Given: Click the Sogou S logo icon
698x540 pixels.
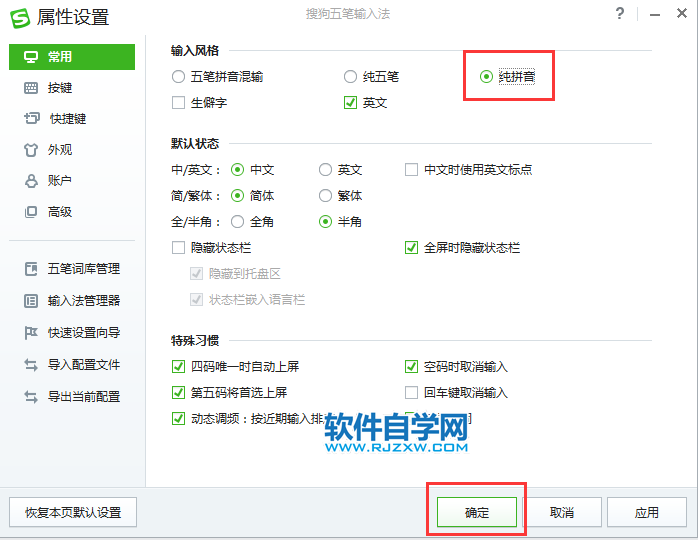Looking at the screenshot, I should 20,18.
